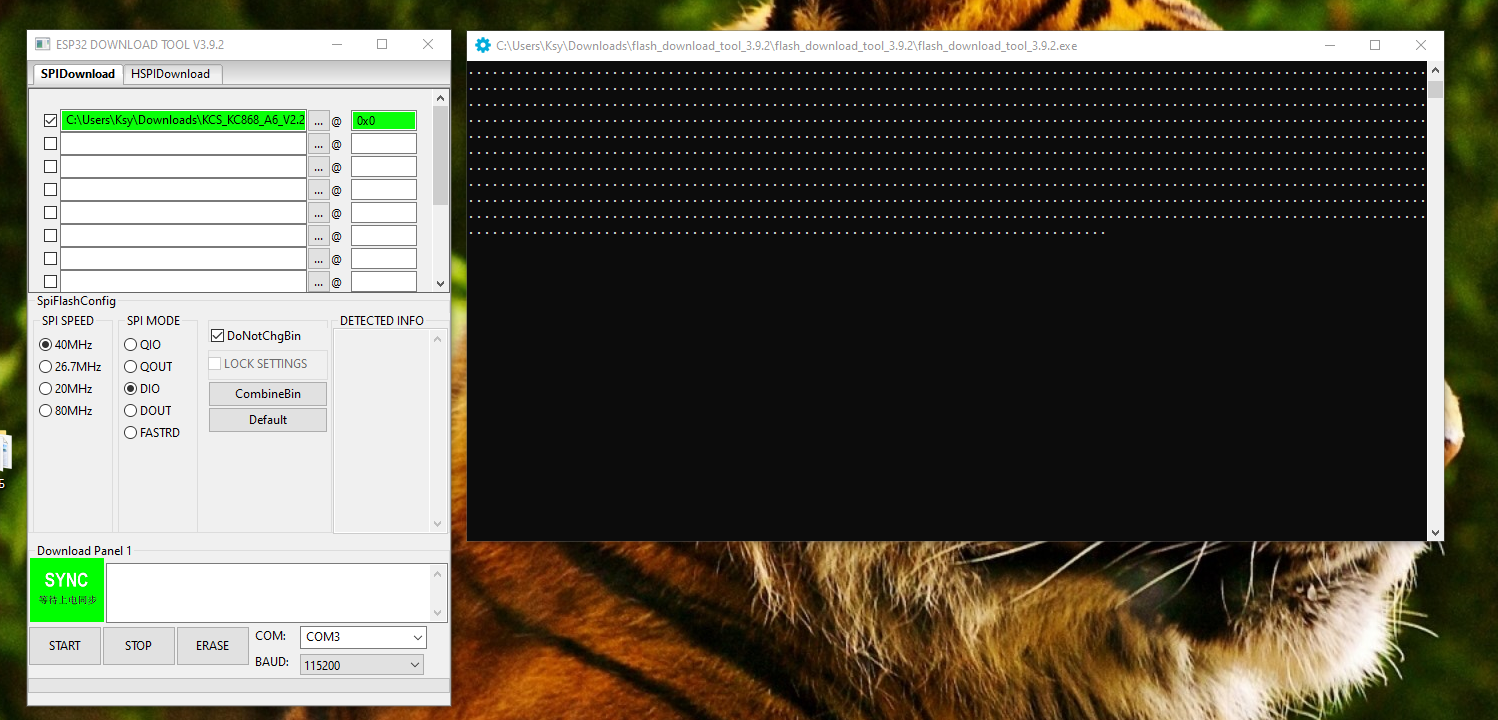The width and height of the screenshot is (1498, 720).
Task: Open the COM port dropdown
Action: [363, 637]
